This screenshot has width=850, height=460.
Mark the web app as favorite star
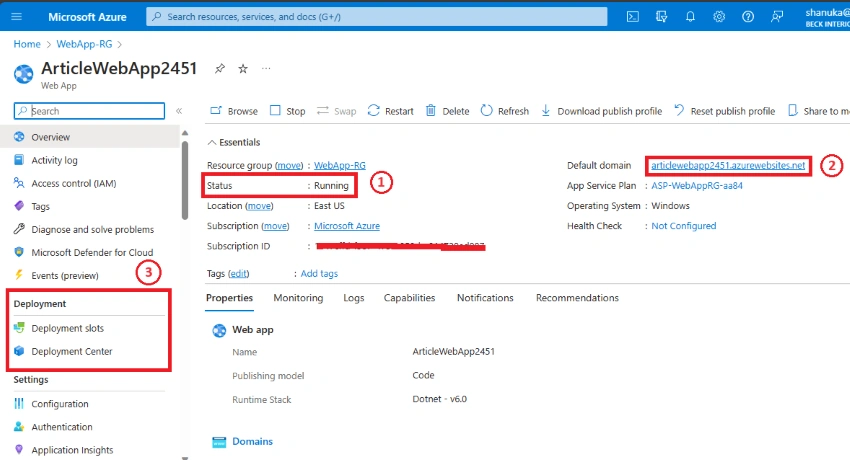(x=243, y=69)
